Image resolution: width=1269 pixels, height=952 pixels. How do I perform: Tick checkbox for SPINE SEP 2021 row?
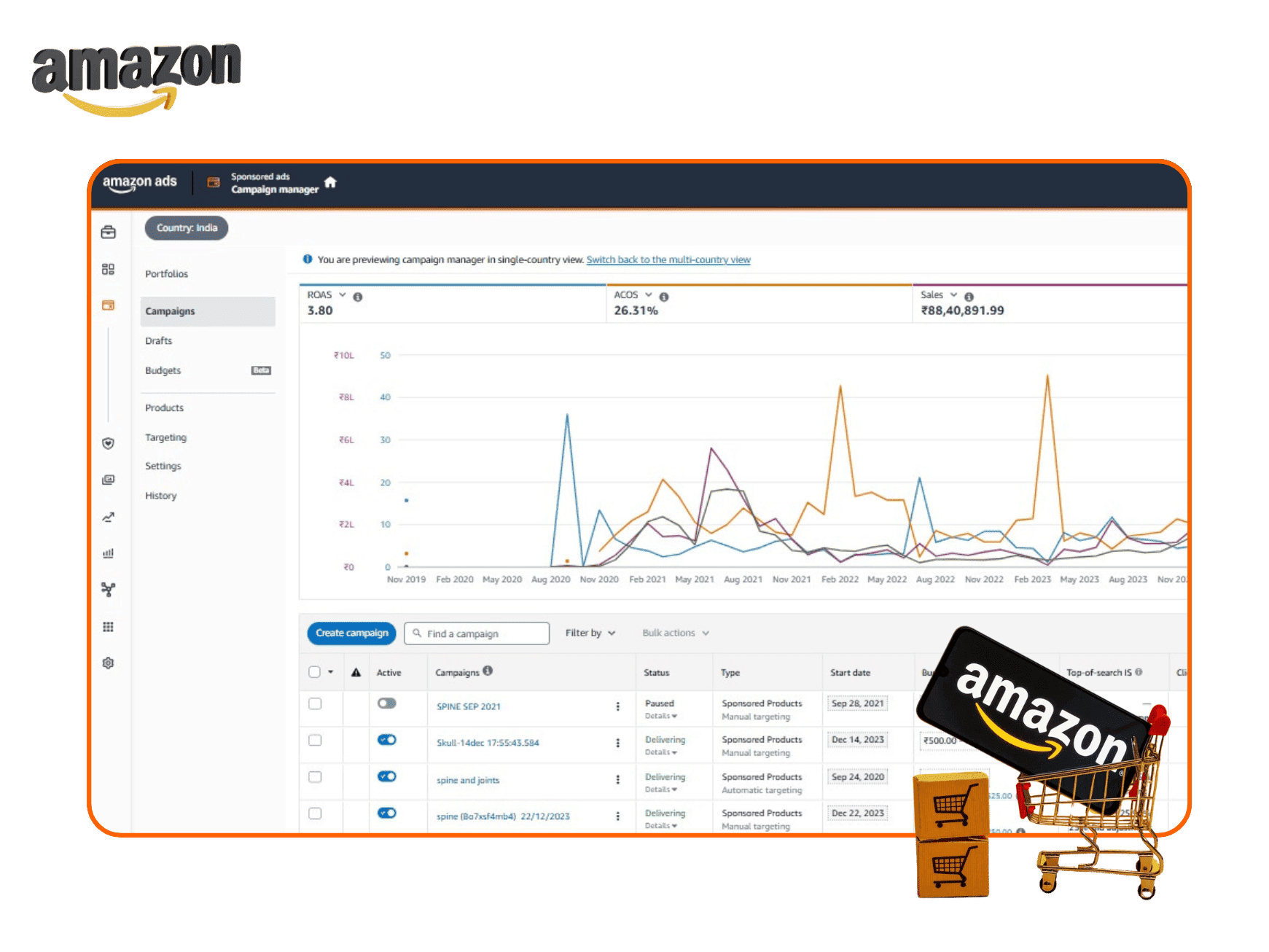(315, 703)
